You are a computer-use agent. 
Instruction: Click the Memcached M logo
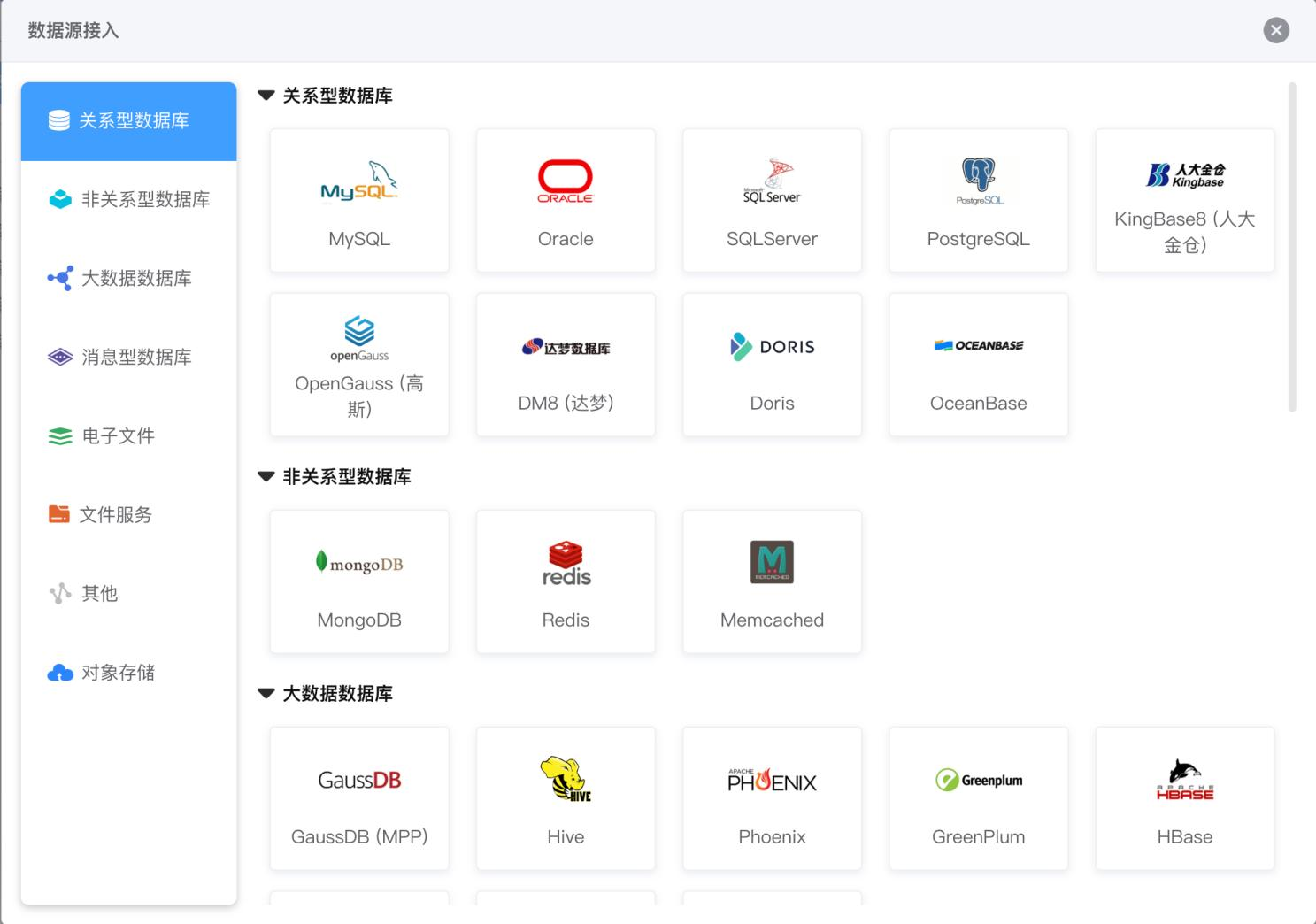772,562
